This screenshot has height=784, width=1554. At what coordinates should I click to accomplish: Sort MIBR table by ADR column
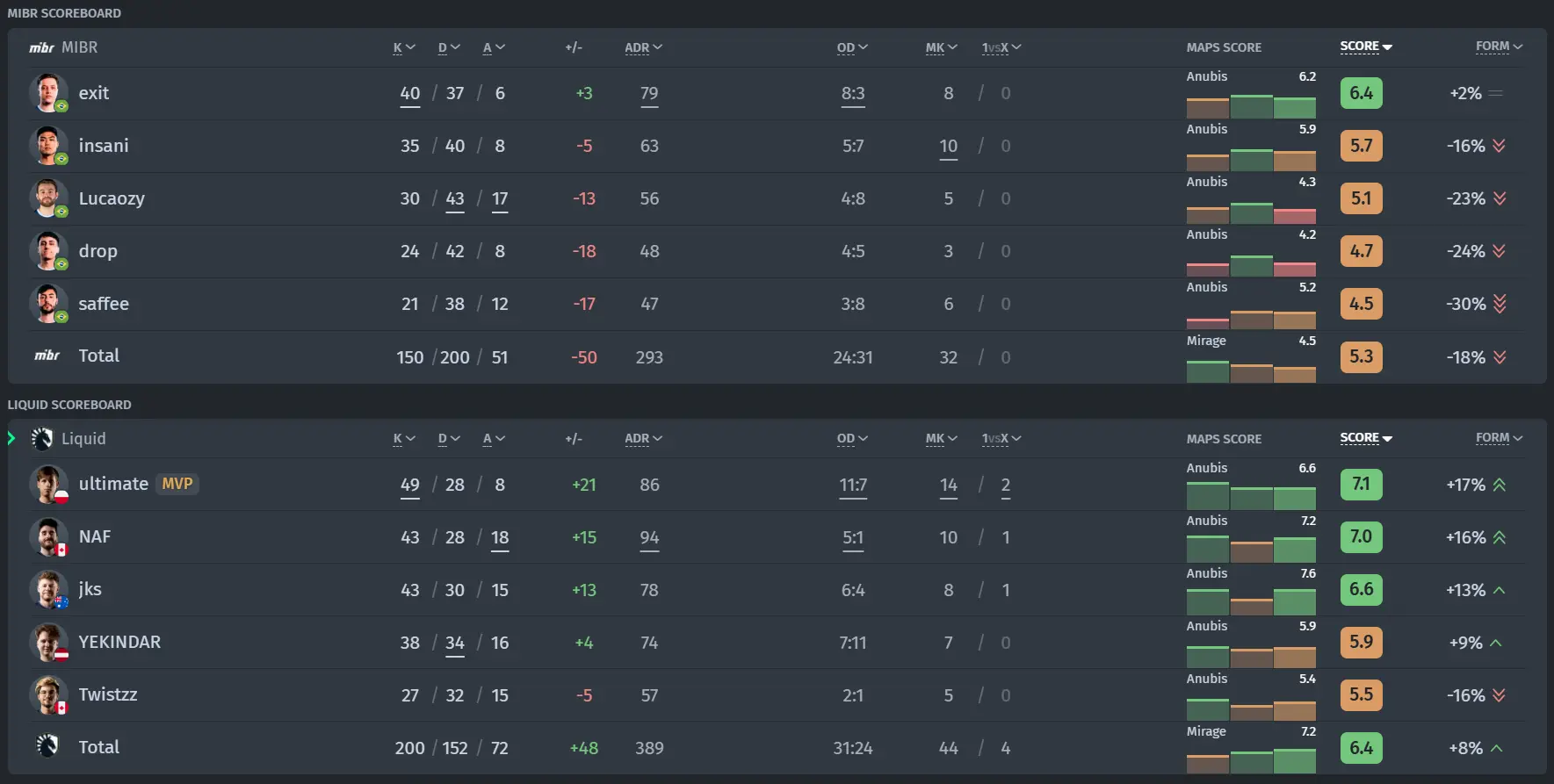(643, 47)
